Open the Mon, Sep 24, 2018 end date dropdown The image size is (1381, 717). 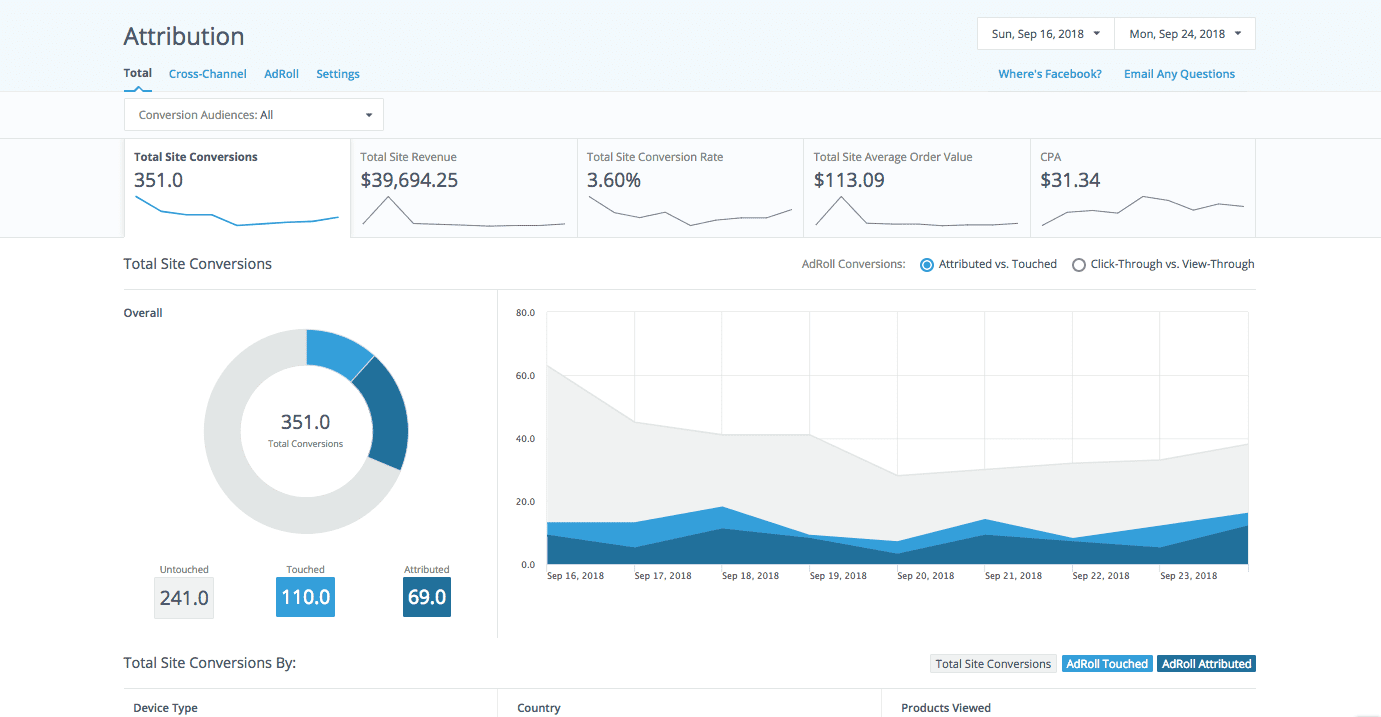click(1184, 34)
